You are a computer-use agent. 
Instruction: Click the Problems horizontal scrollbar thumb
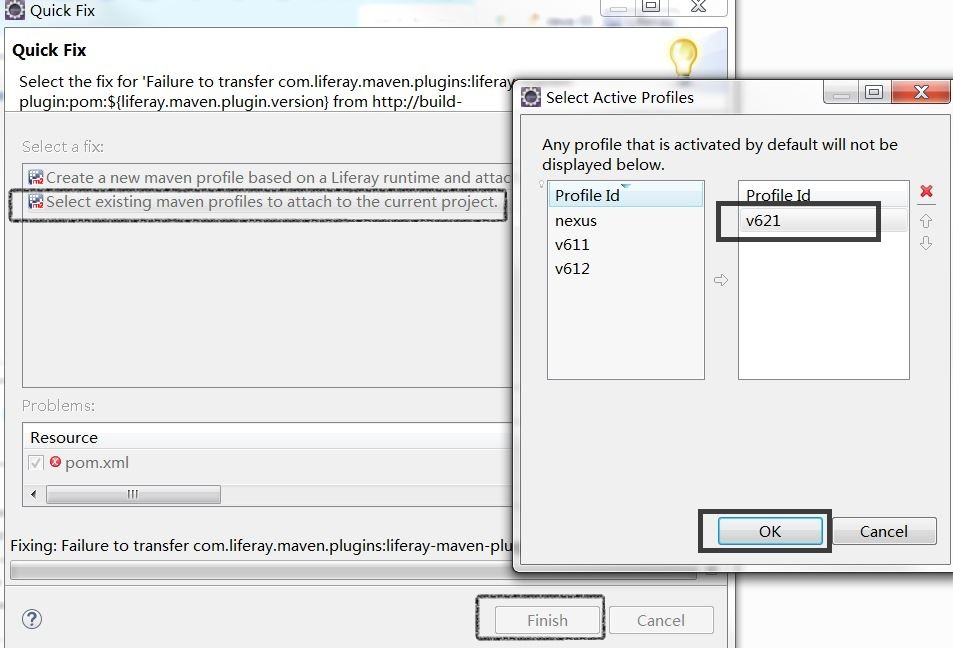coord(133,494)
